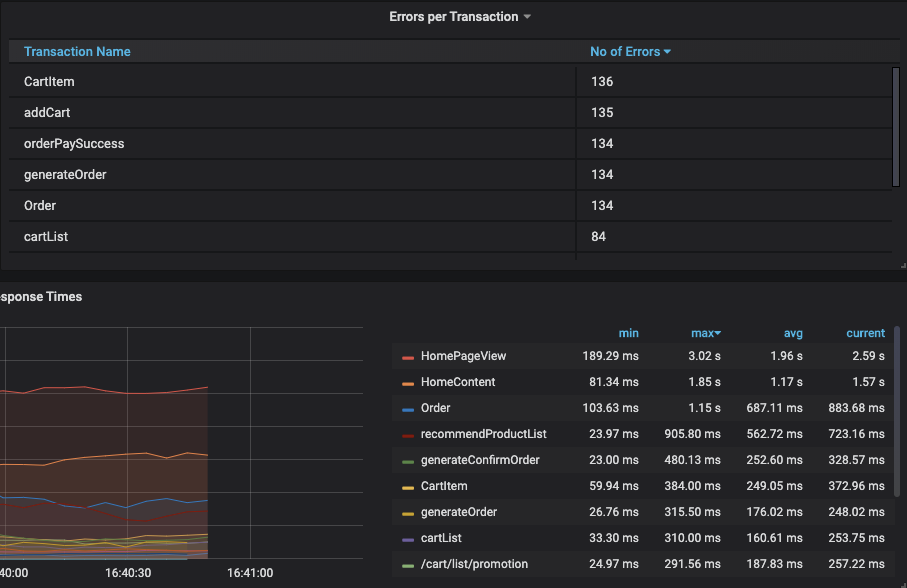Click the 905.80 ms max value
Screen dimensions: 907x588
(692, 434)
